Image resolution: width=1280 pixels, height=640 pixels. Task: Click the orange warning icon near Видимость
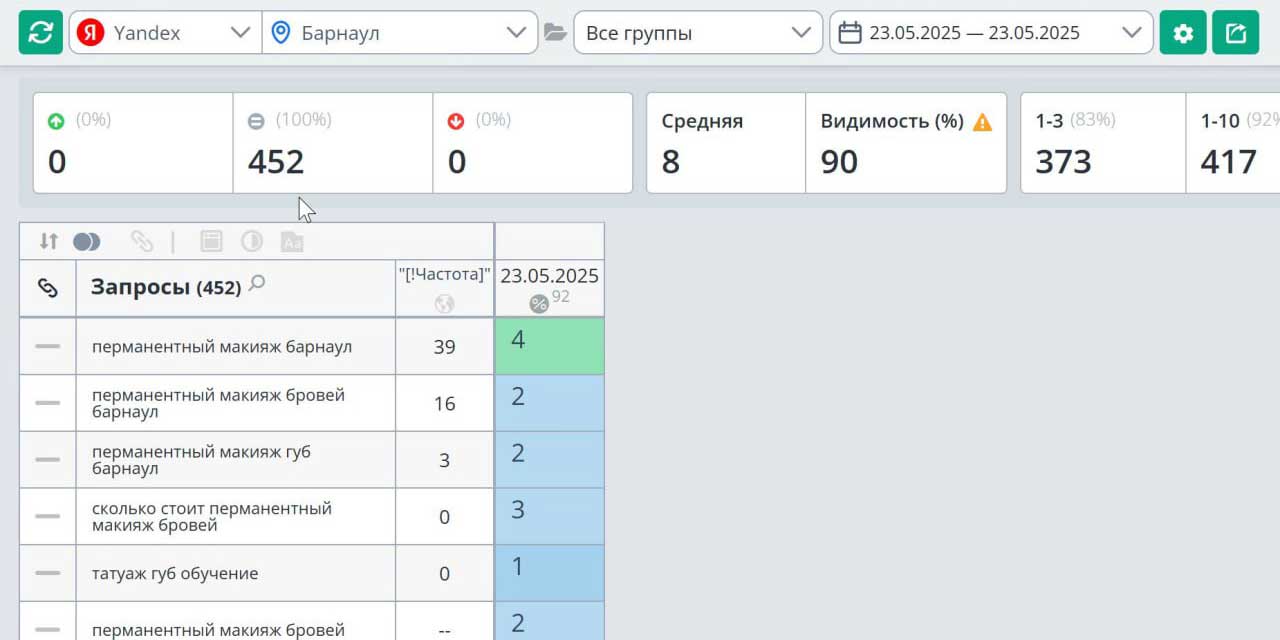point(982,122)
